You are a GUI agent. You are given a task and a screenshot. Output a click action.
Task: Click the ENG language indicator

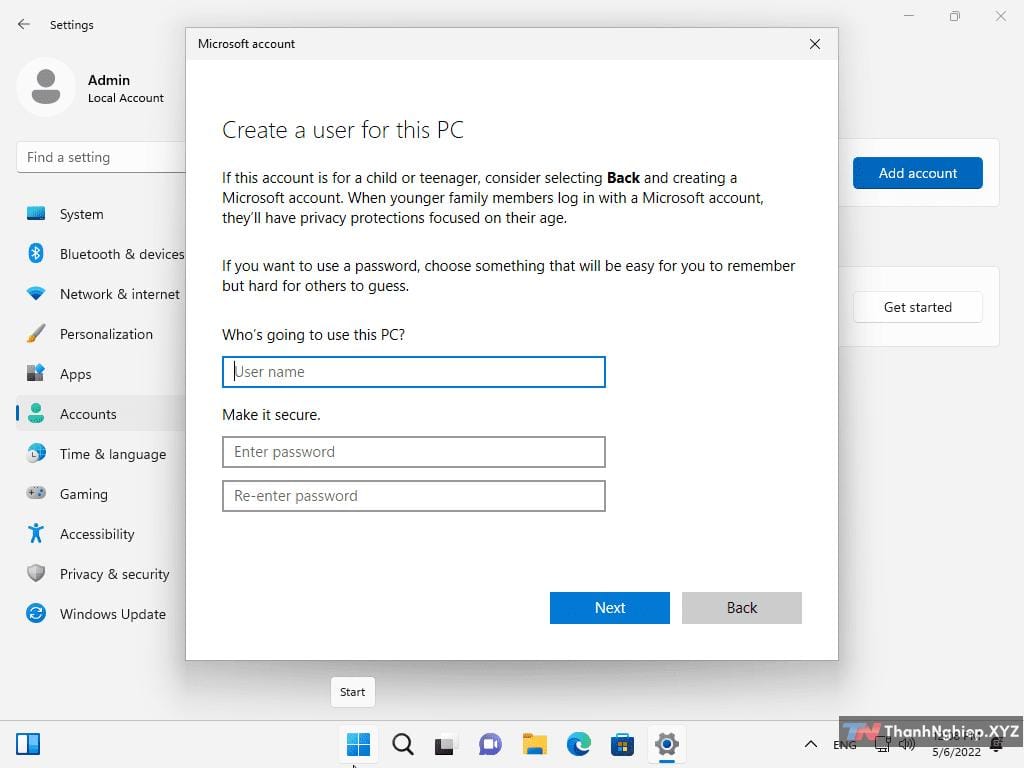(844, 745)
